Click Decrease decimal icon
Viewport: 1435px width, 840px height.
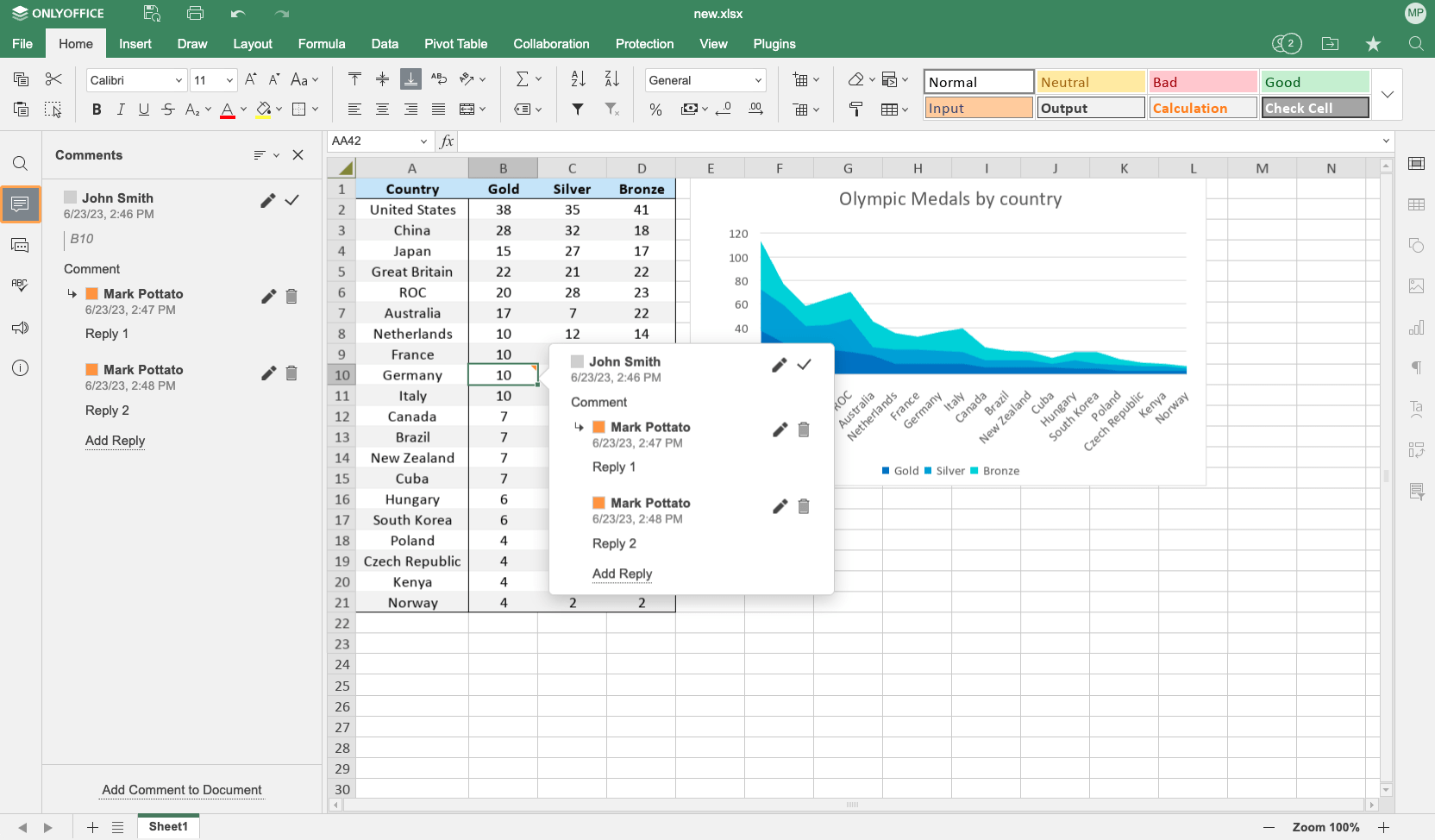724,109
